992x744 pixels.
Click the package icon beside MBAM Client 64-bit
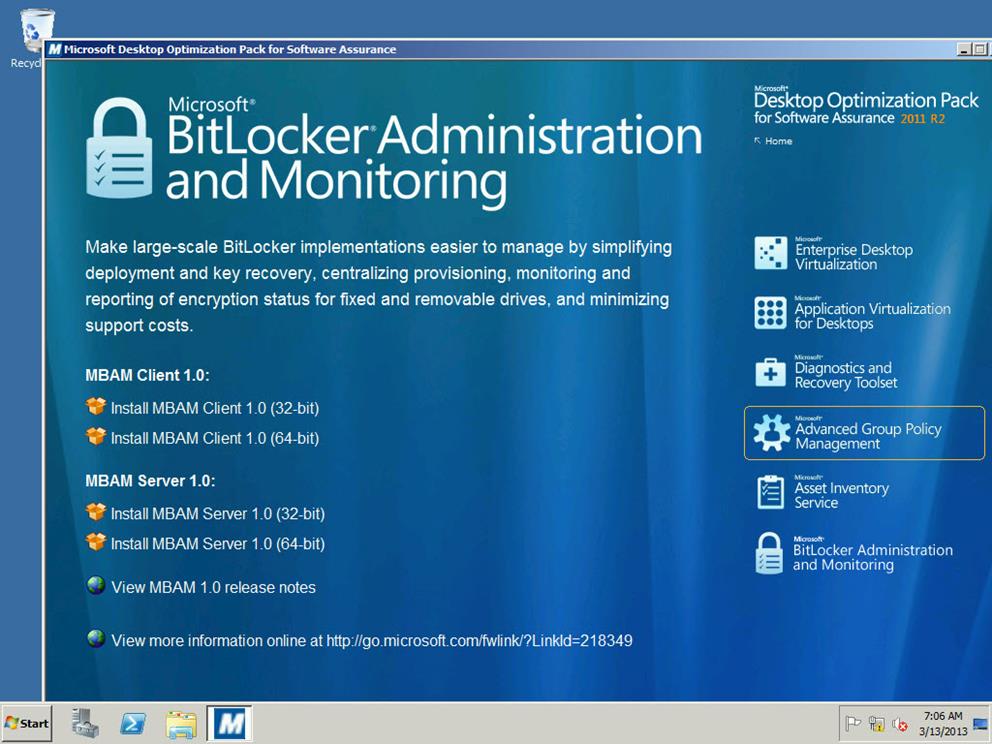[96, 436]
